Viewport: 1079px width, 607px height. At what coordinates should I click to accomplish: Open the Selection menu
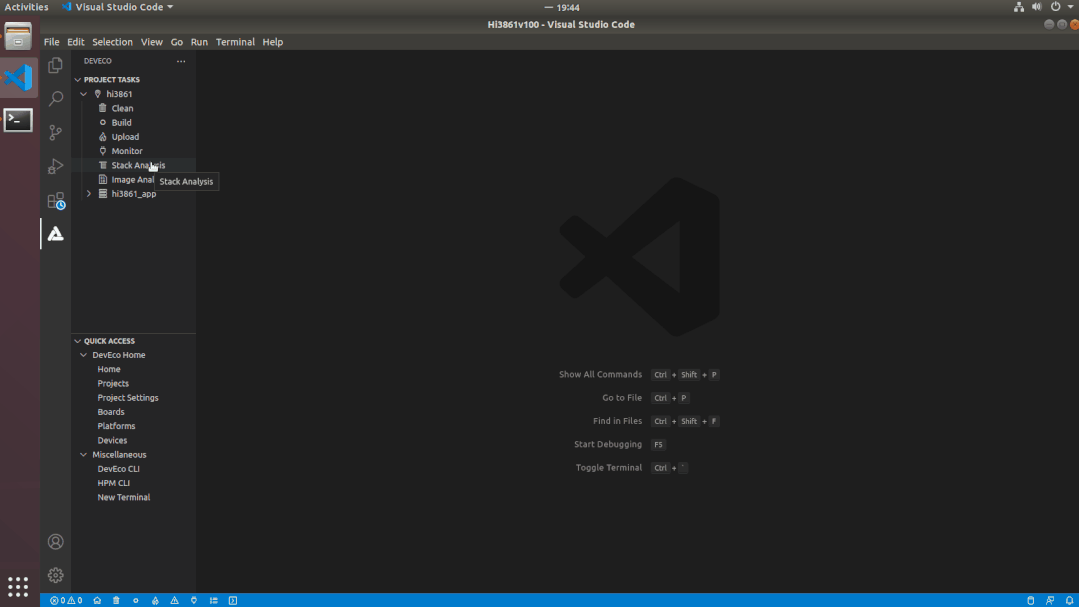112,42
